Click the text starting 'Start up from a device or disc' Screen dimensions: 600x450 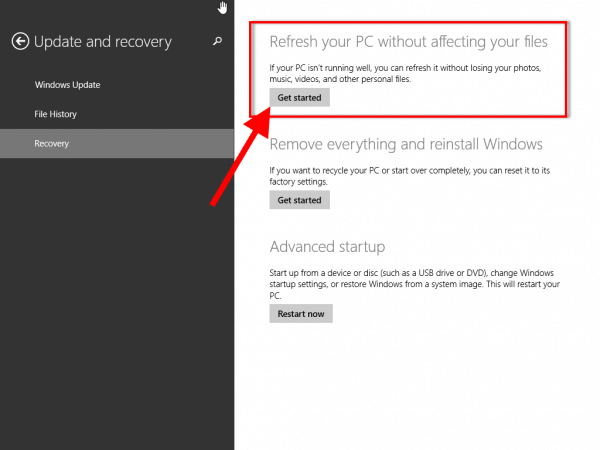414,284
